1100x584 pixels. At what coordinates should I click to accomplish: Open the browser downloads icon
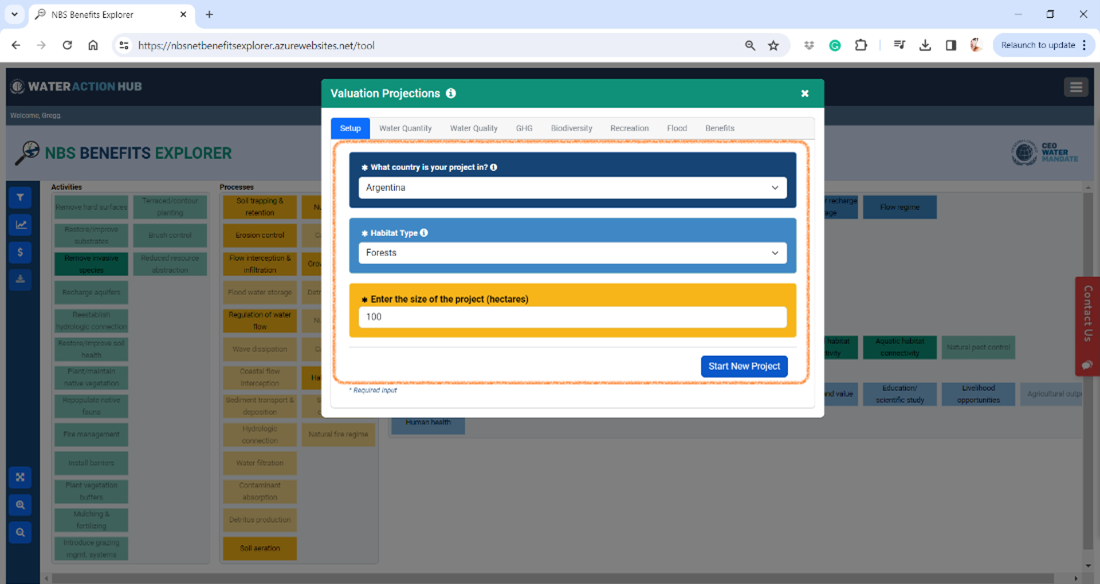coord(925,45)
